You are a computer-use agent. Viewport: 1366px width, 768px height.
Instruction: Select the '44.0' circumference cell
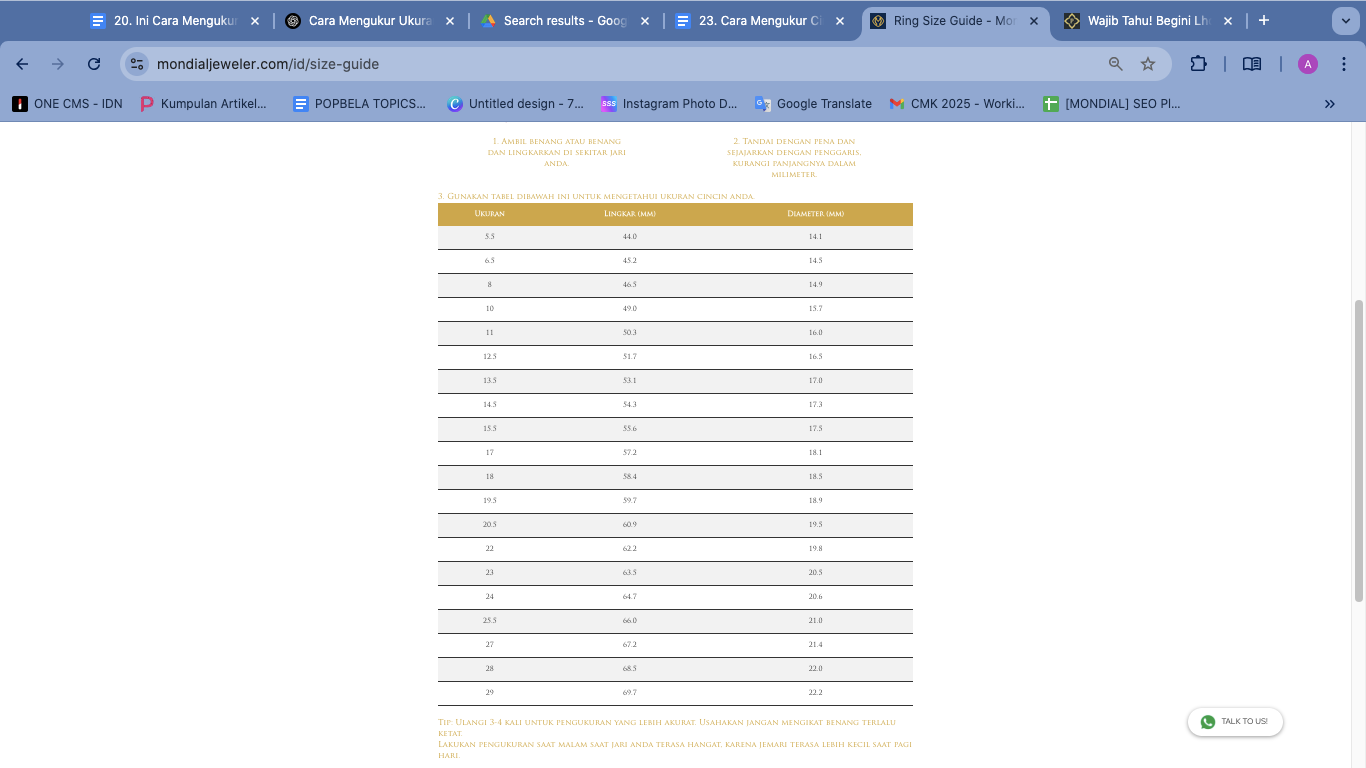[630, 237]
